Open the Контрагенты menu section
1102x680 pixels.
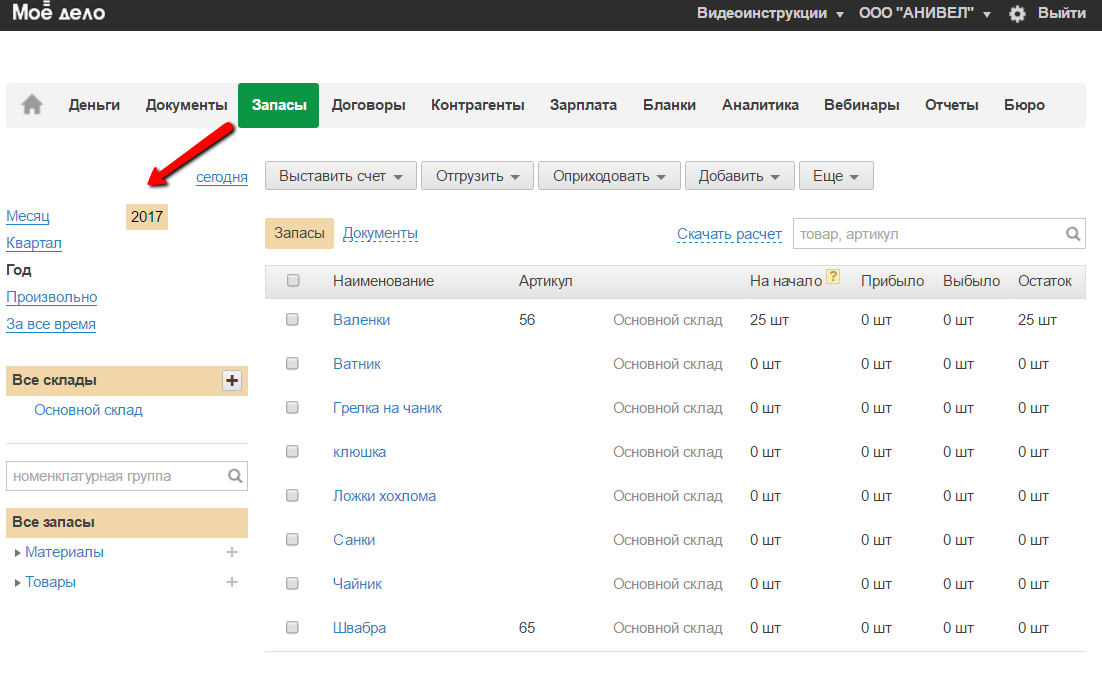point(477,105)
